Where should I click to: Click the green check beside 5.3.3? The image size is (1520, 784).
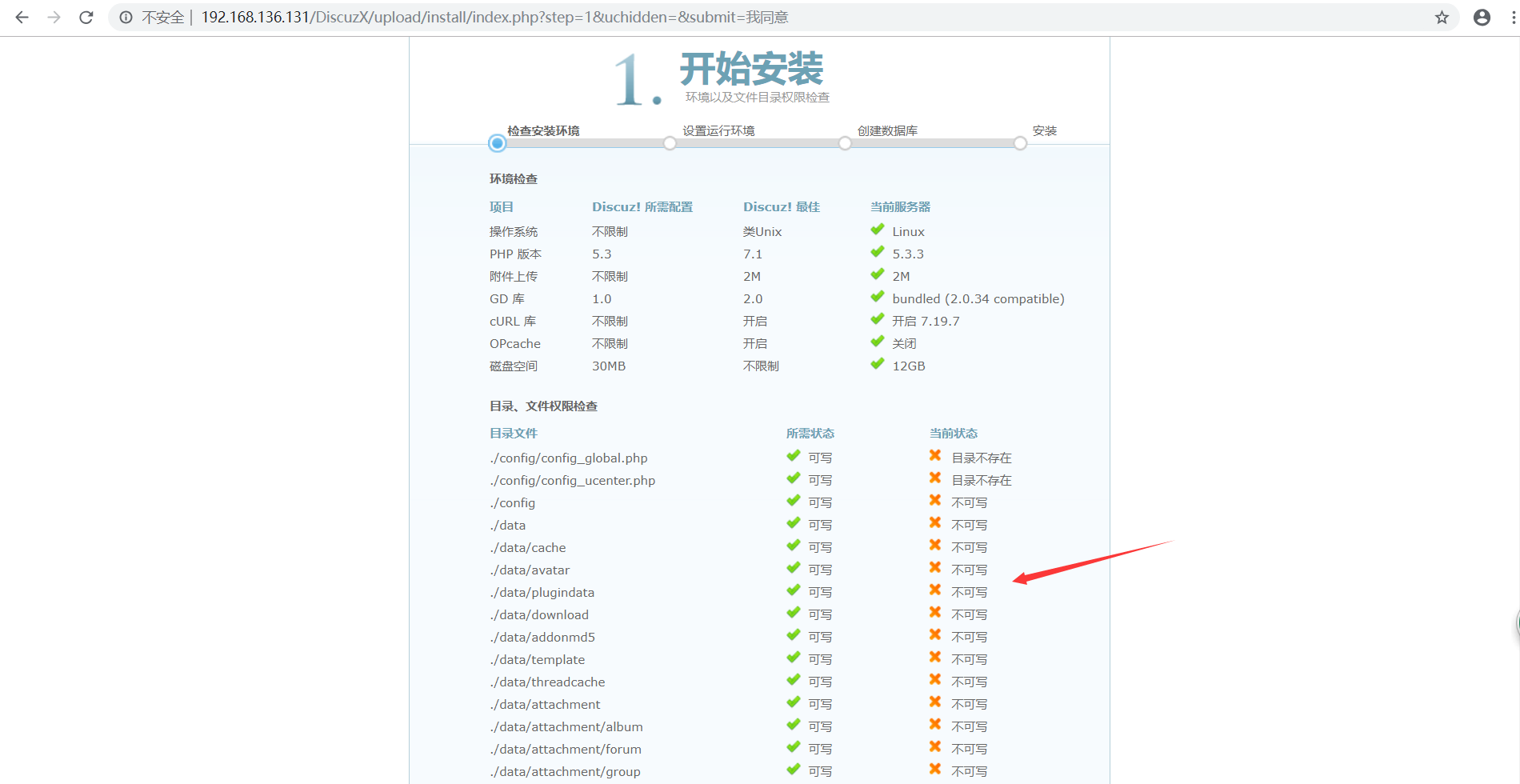coord(878,252)
